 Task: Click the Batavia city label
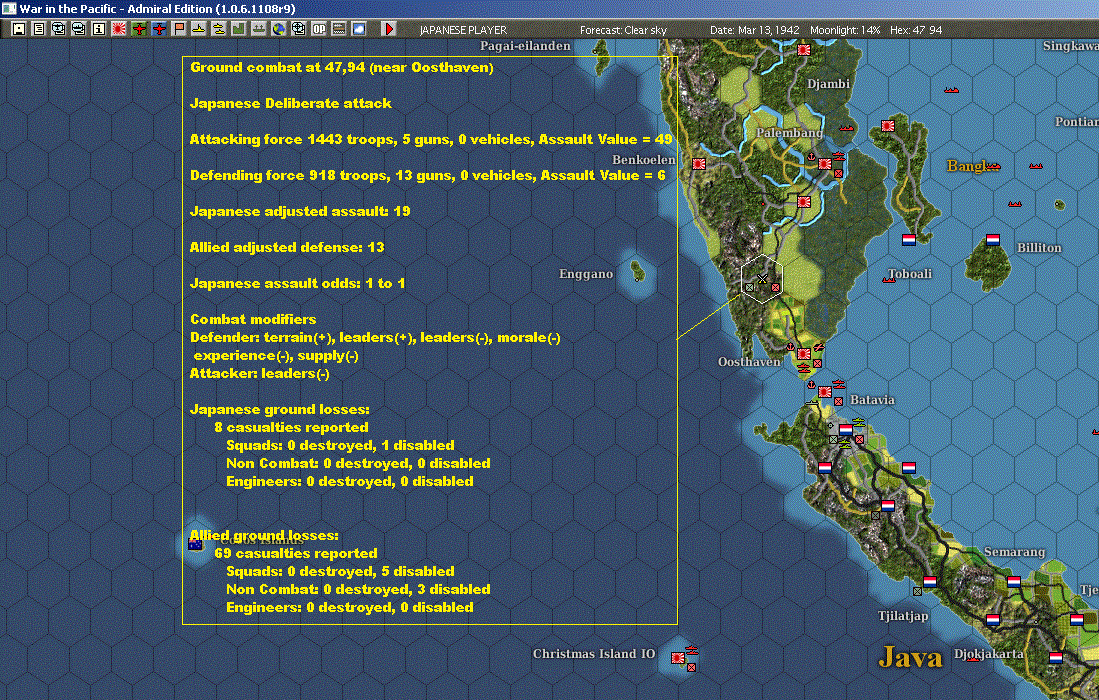[x=872, y=399]
